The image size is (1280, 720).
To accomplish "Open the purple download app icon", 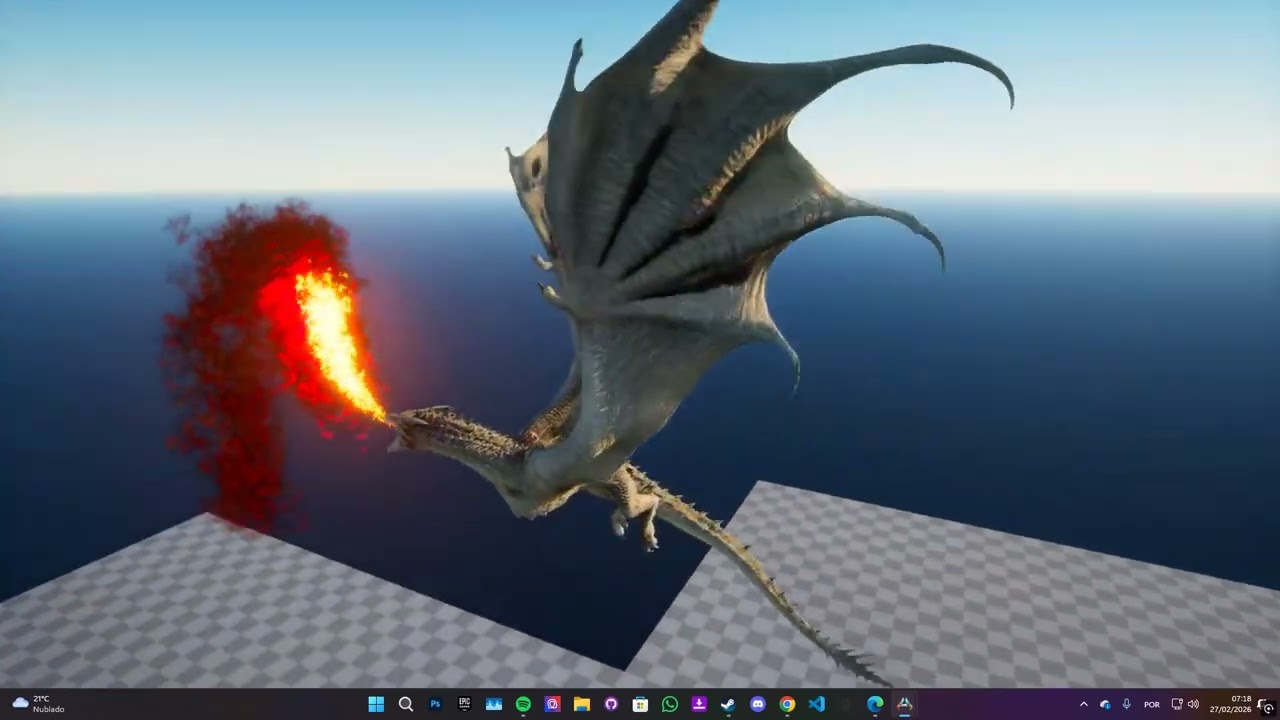I will [699, 704].
